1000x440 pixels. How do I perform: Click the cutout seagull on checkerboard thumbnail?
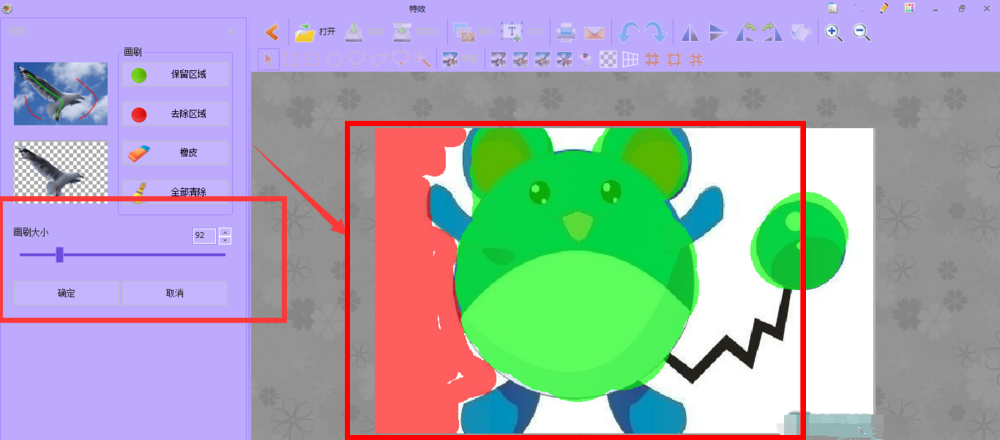[61, 172]
